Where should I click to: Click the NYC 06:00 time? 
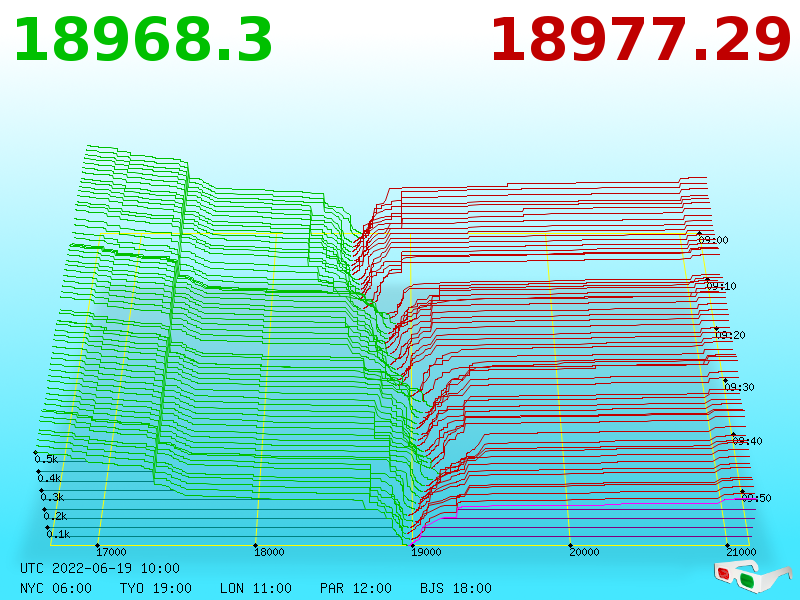tap(56, 588)
